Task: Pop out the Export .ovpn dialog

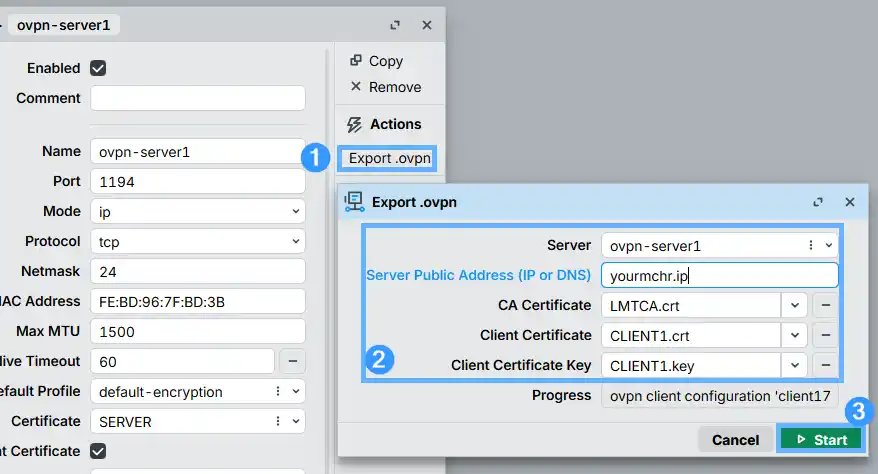Action: pos(818,202)
